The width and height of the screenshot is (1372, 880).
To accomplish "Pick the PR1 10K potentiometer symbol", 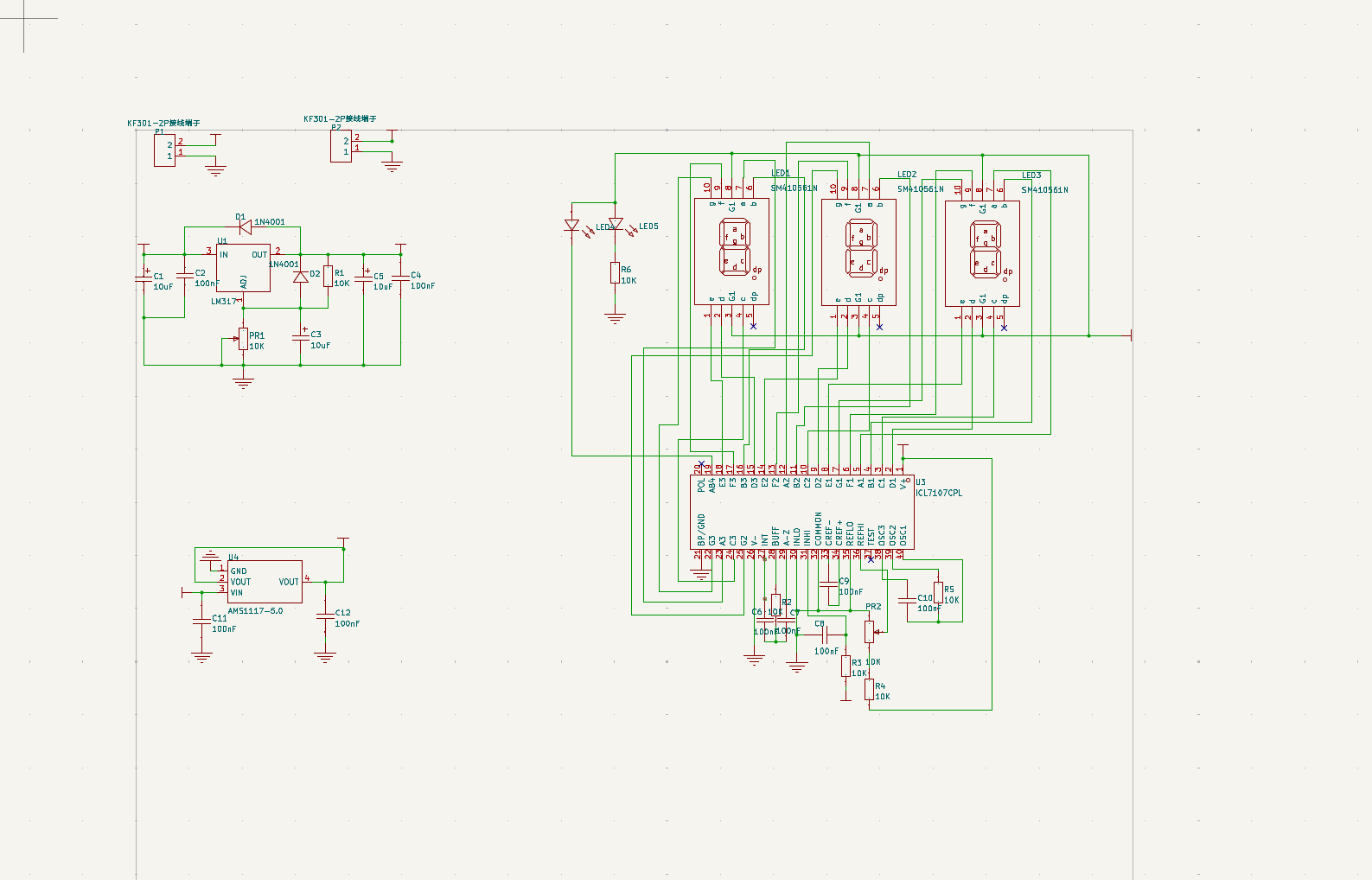I will pos(244,339).
